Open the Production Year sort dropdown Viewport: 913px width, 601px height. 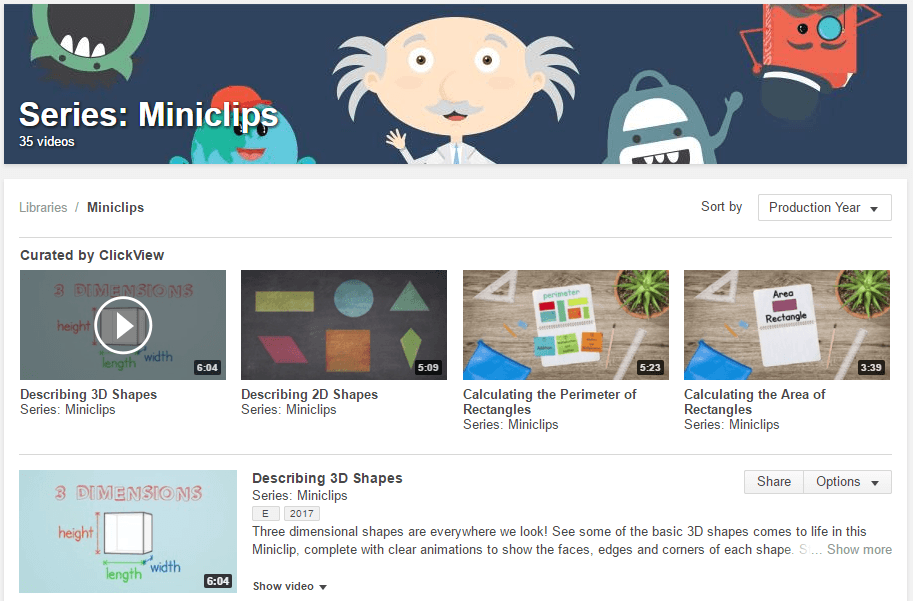(x=824, y=208)
